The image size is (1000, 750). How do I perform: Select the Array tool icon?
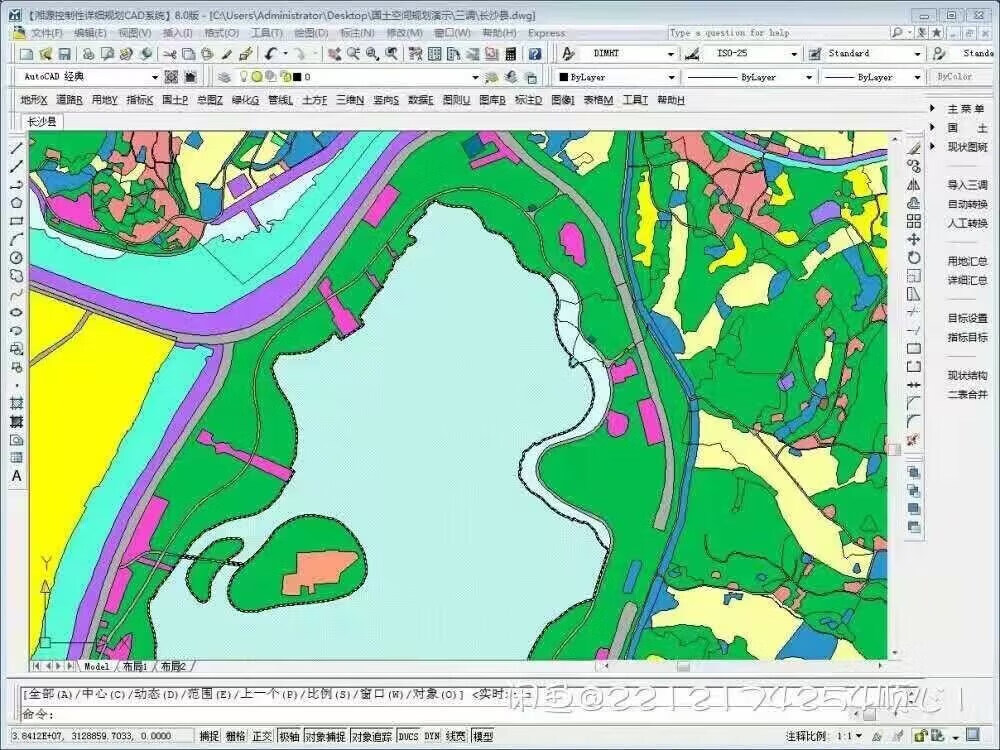(914, 221)
